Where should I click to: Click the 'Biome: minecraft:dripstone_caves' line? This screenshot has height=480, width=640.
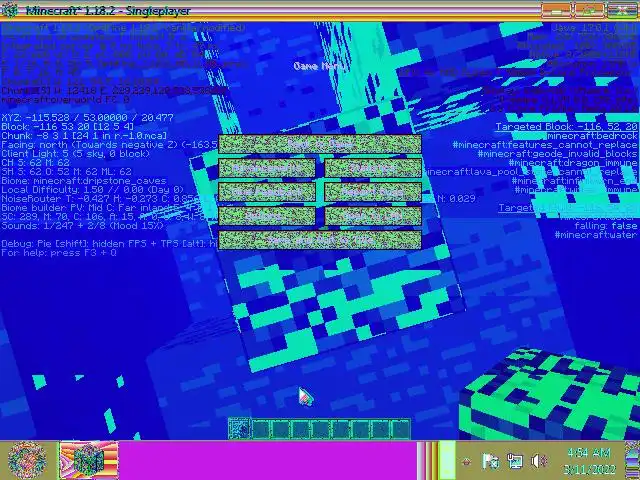point(84,180)
